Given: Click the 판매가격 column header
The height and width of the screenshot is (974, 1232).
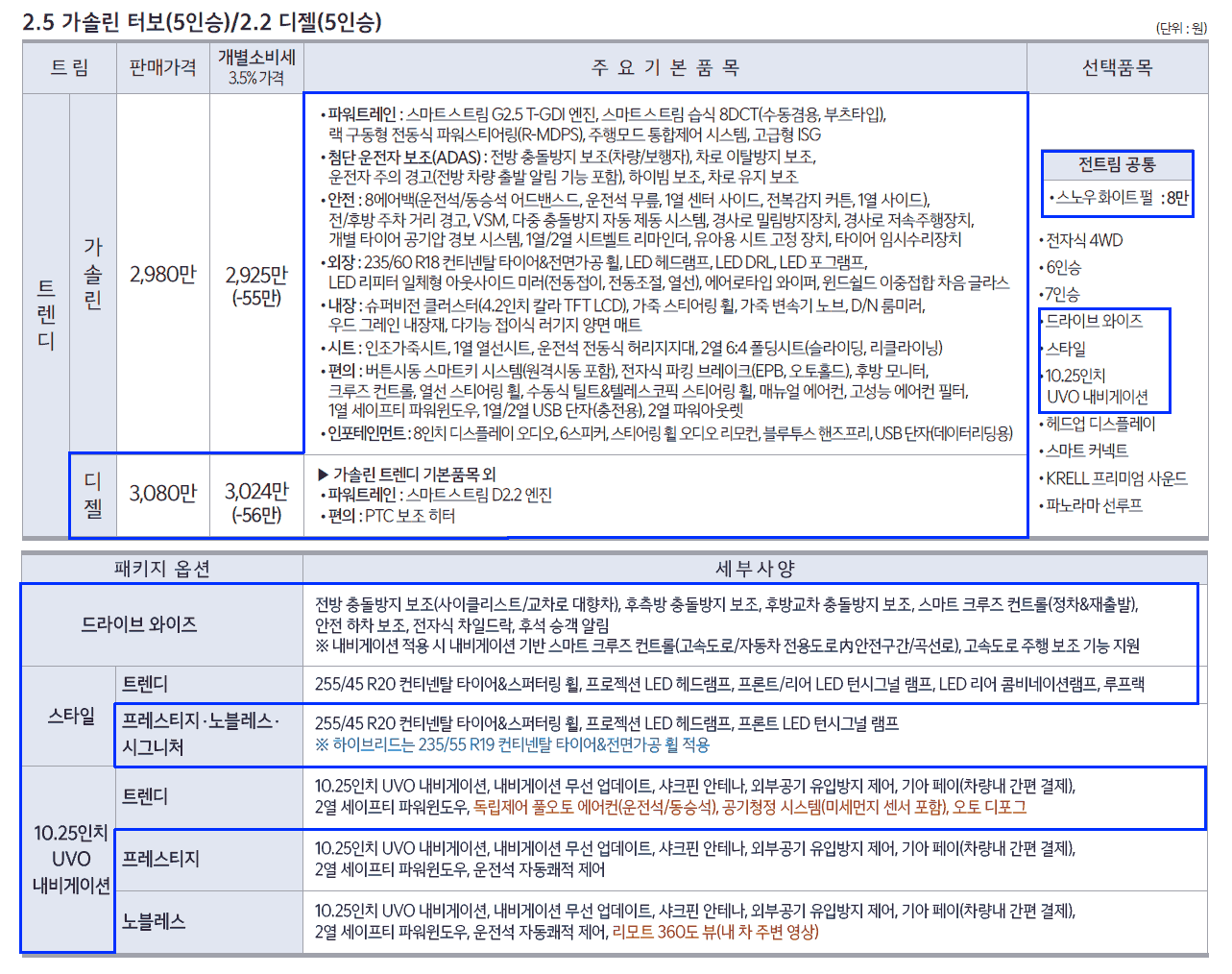Looking at the screenshot, I should pos(163,67).
